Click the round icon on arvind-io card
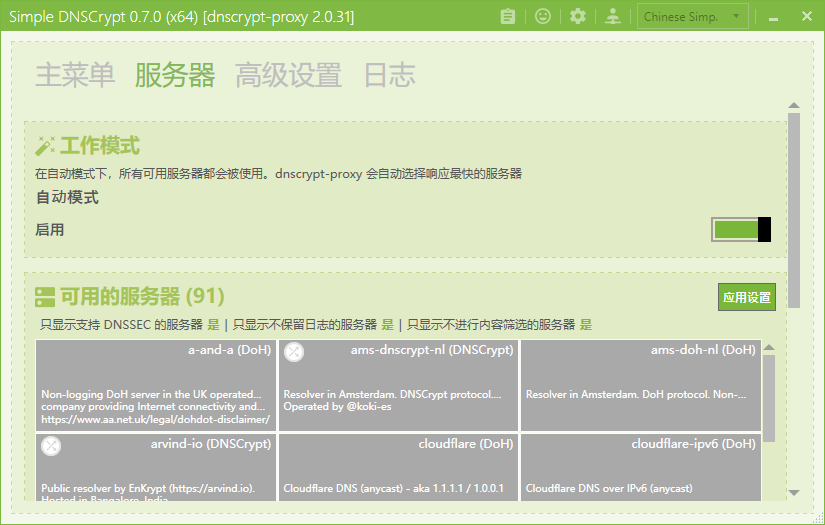Viewport: 825px width, 525px height. (x=51, y=446)
